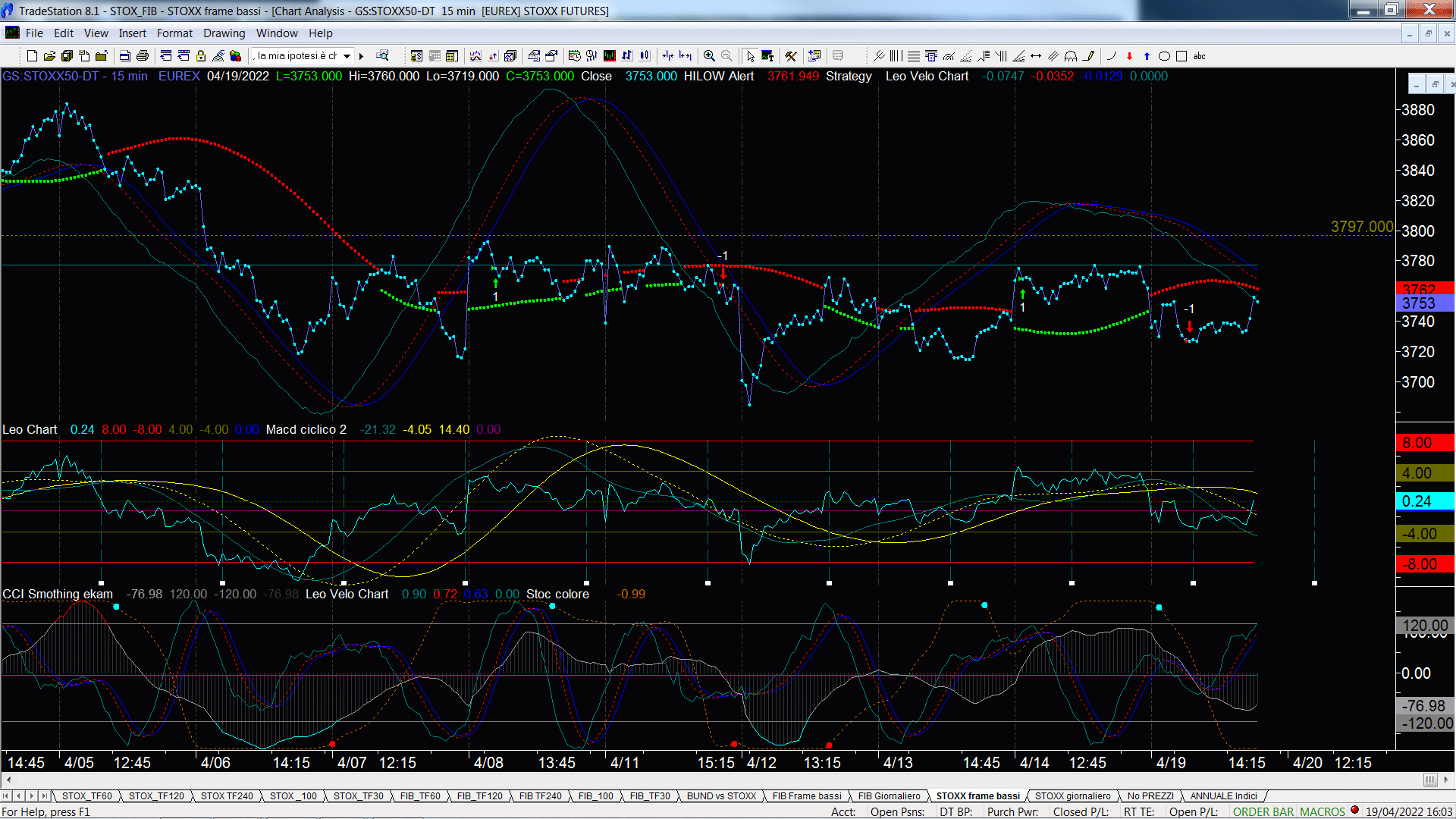Switch to the No PREZZI tab
The height and width of the screenshot is (819, 1456).
tap(1150, 795)
